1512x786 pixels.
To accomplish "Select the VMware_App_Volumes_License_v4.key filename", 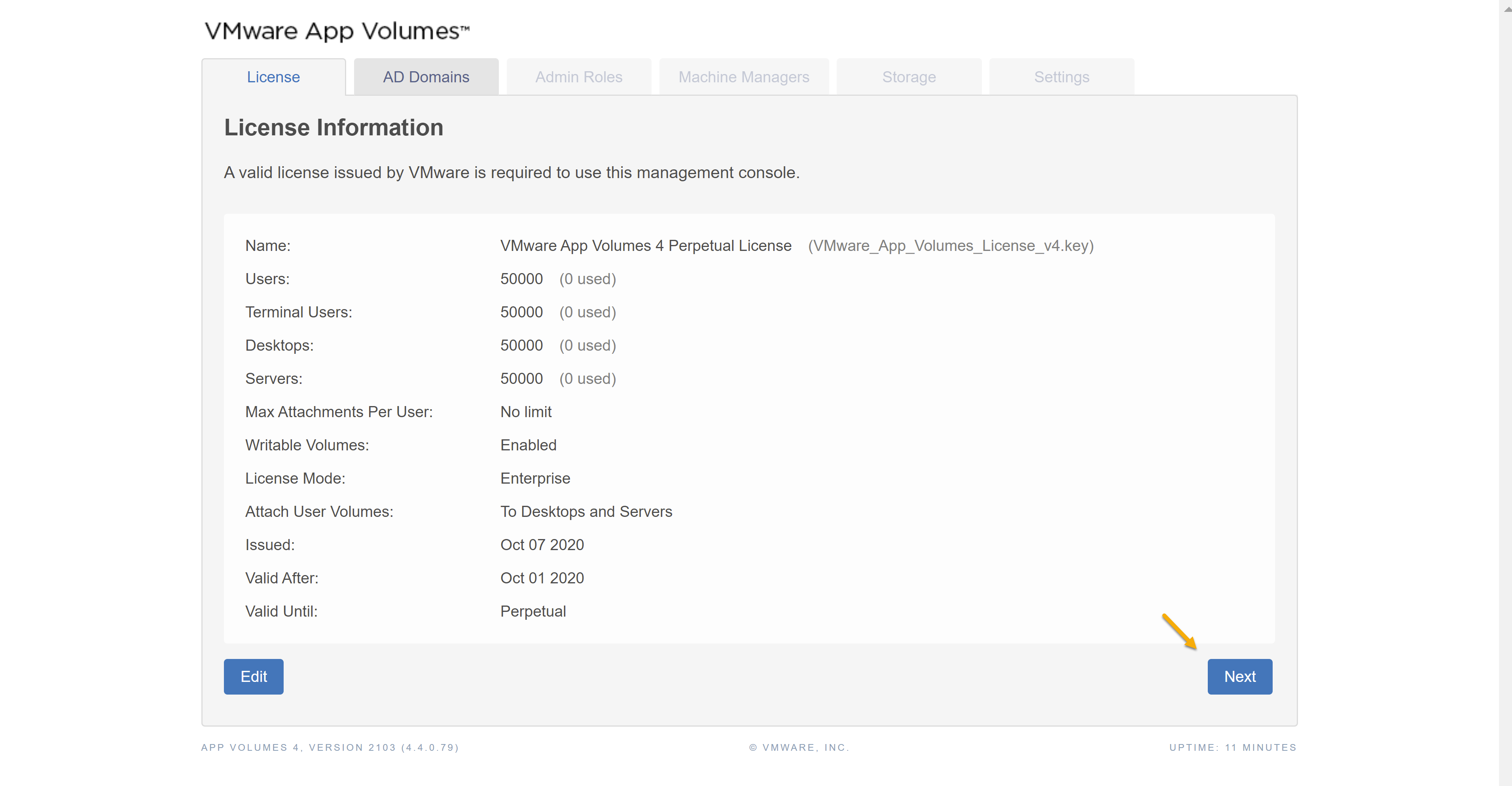I will tap(951, 245).
